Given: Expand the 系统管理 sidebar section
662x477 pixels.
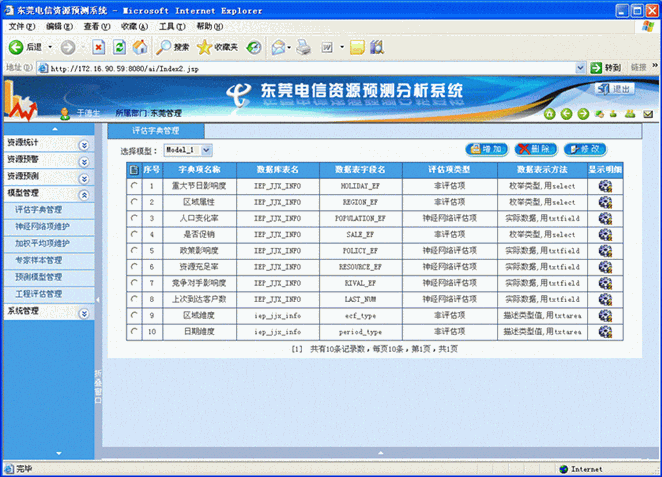Looking at the screenshot, I should [x=84, y=314].
